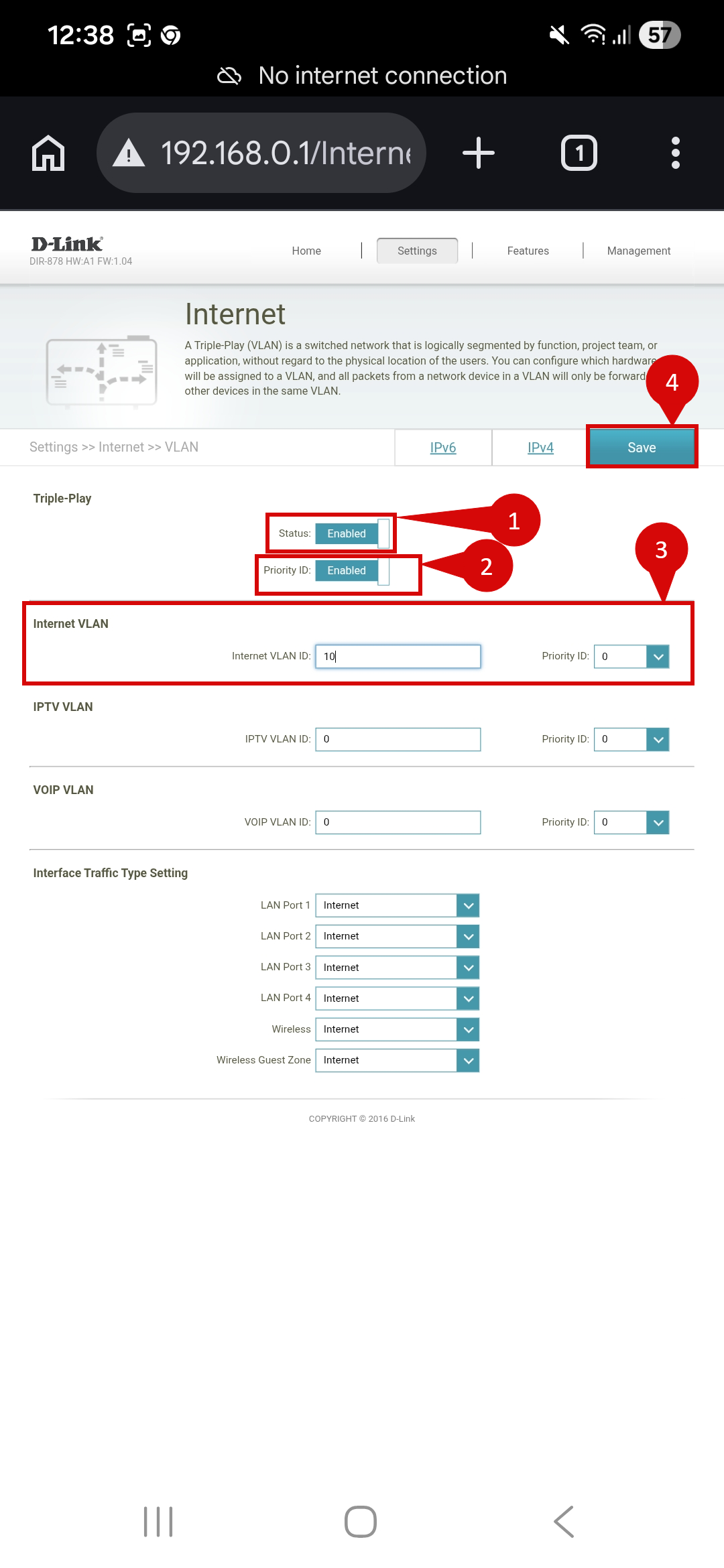Toggle the Triple-Play Priority ID switch
This screenshot has width=724, height=1568.
[x=352, y=570]
